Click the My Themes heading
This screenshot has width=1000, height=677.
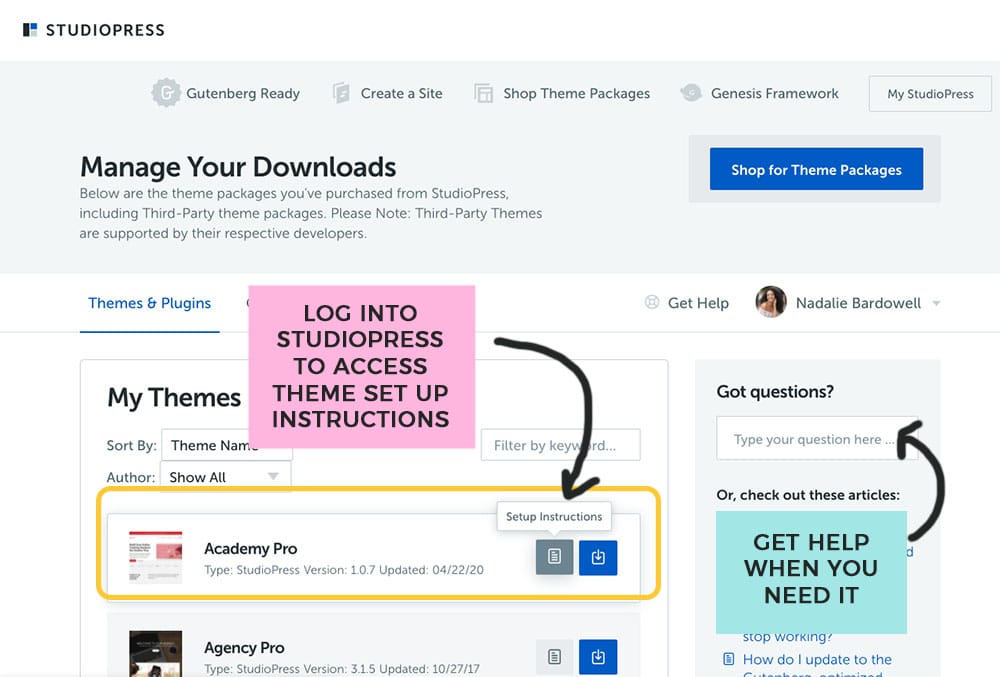tap(174, 397)
